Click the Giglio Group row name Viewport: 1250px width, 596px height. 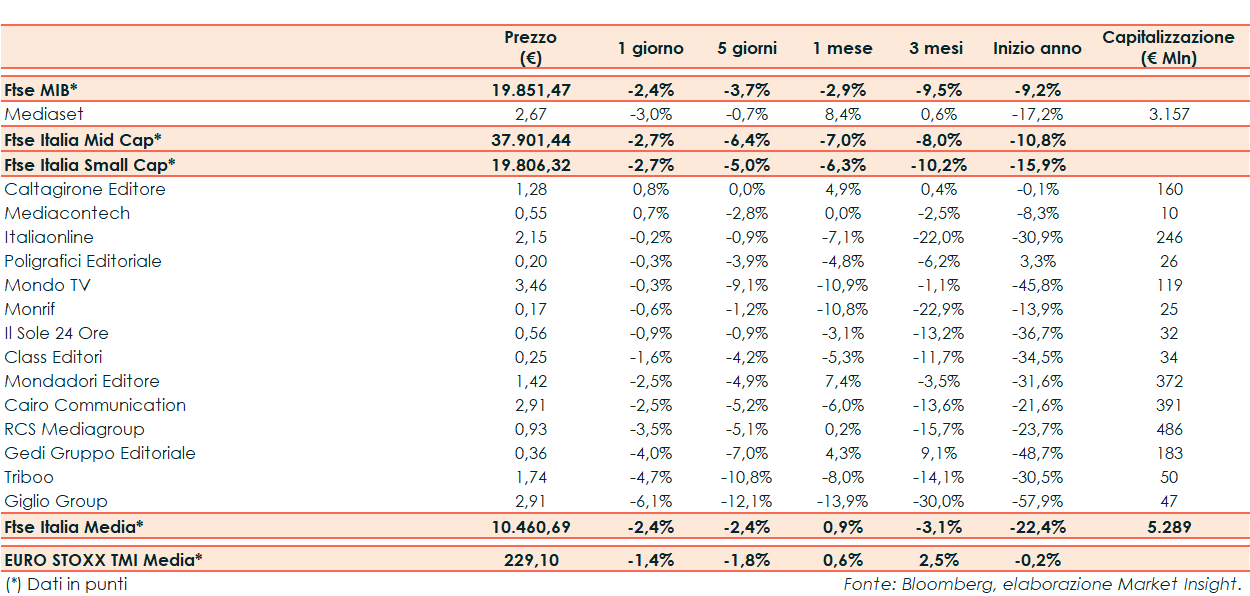pos(56,501)
